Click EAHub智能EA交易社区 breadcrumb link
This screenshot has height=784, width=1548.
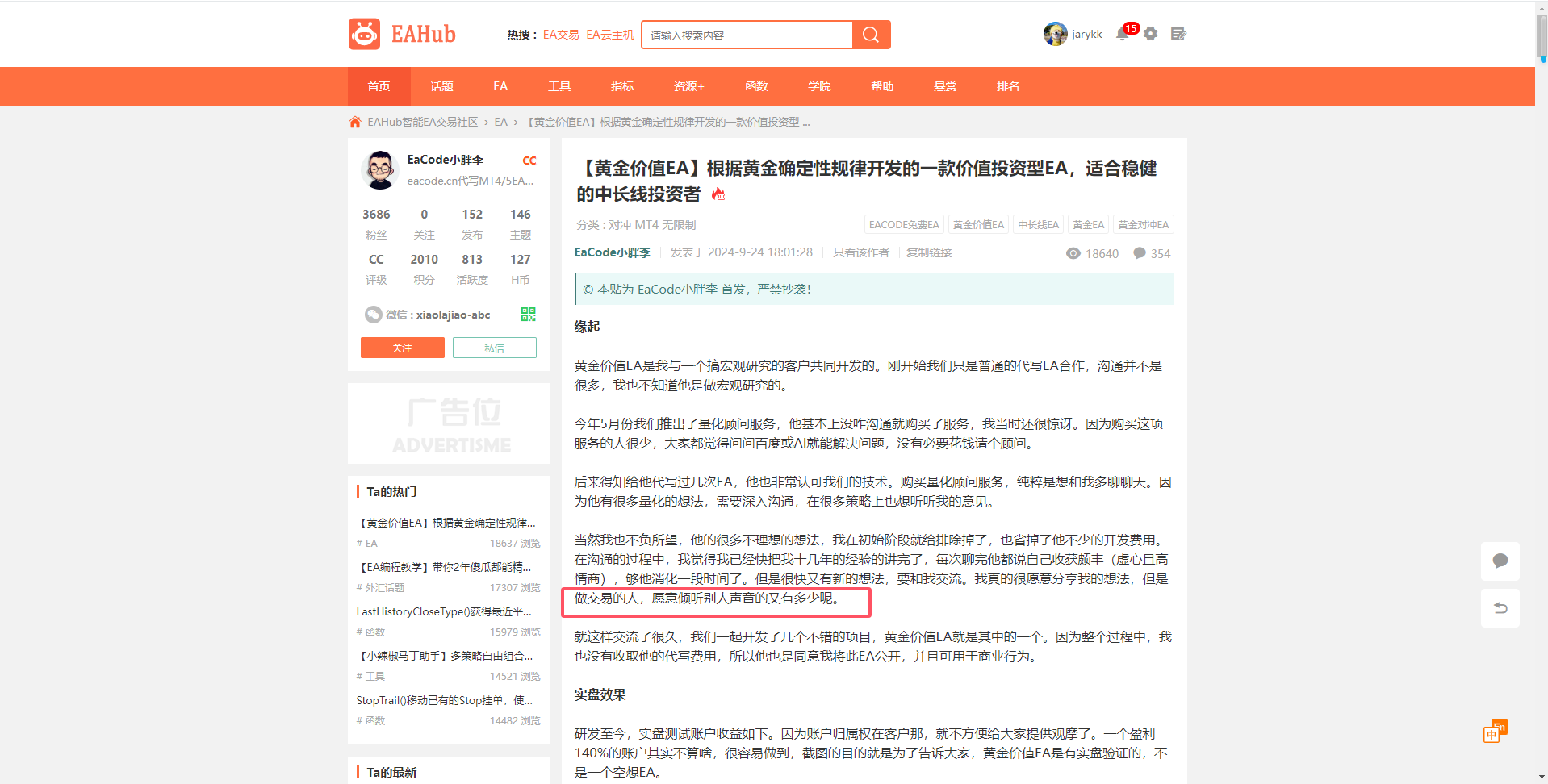click(423, 122)
